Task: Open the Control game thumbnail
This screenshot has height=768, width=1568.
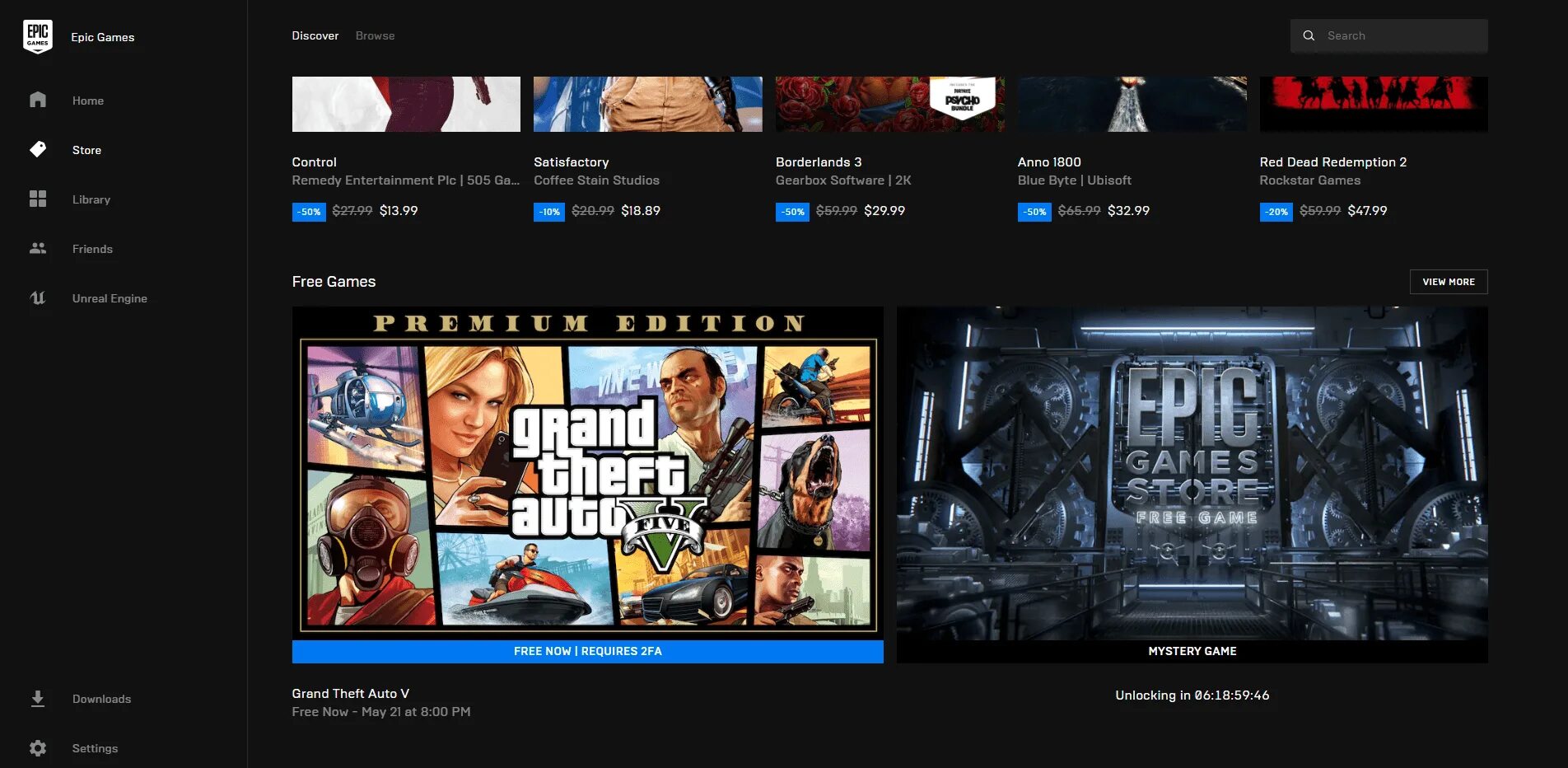Action: 406,104
